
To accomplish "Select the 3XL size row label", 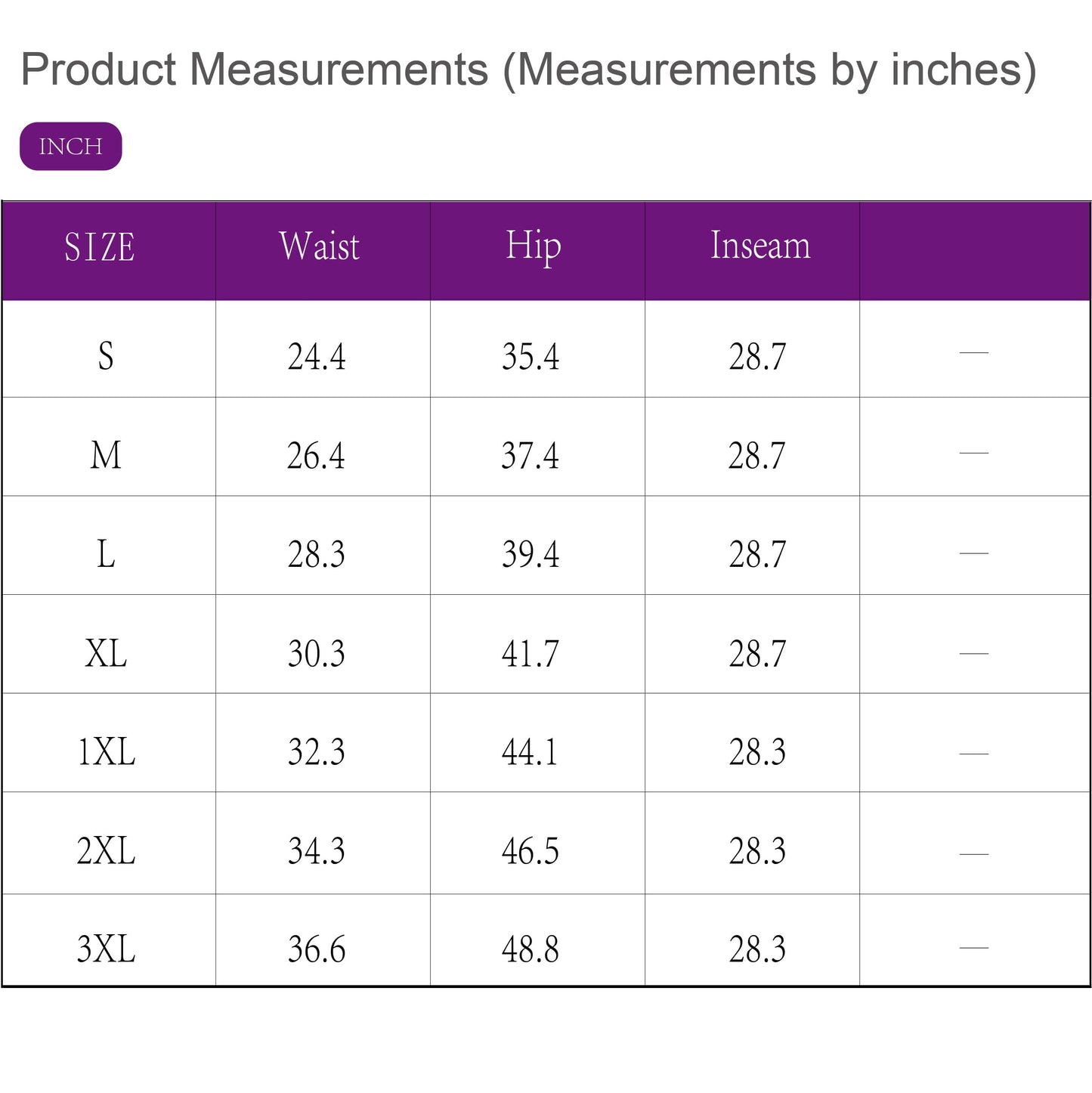I will coord(106,949).
